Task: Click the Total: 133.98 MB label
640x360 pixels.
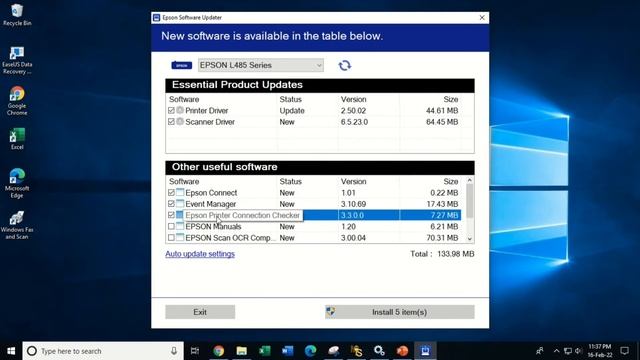Action: [x=442, y=254]
